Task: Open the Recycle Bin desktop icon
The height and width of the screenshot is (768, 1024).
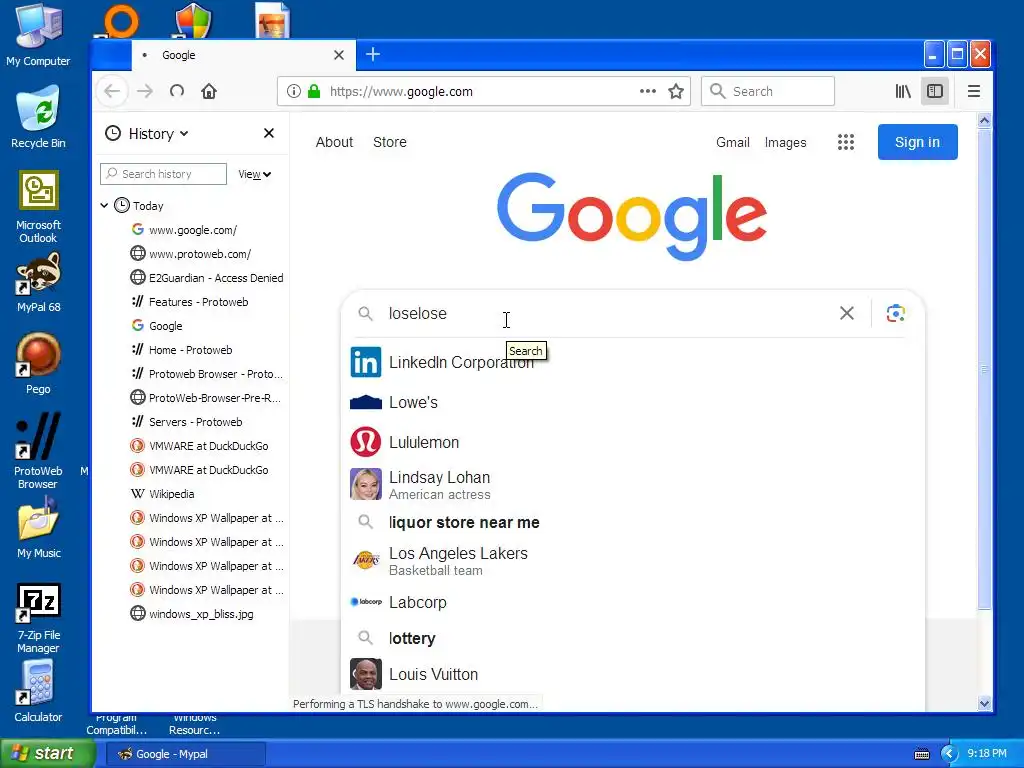Action: tap(39, 117)
